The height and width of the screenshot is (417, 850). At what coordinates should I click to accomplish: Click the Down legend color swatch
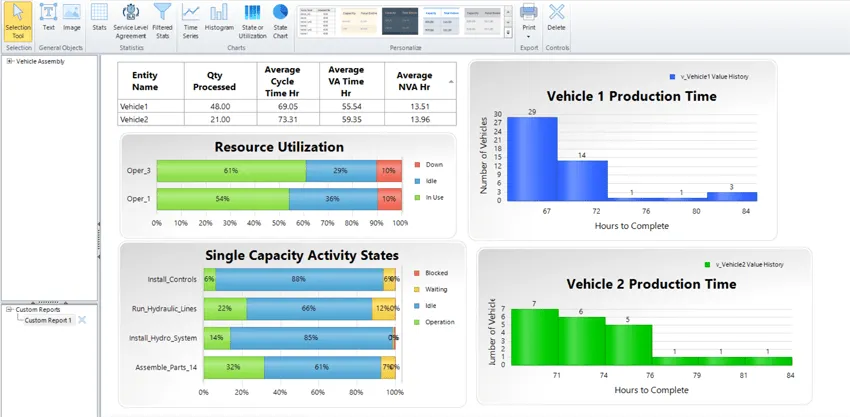[417, 164]
